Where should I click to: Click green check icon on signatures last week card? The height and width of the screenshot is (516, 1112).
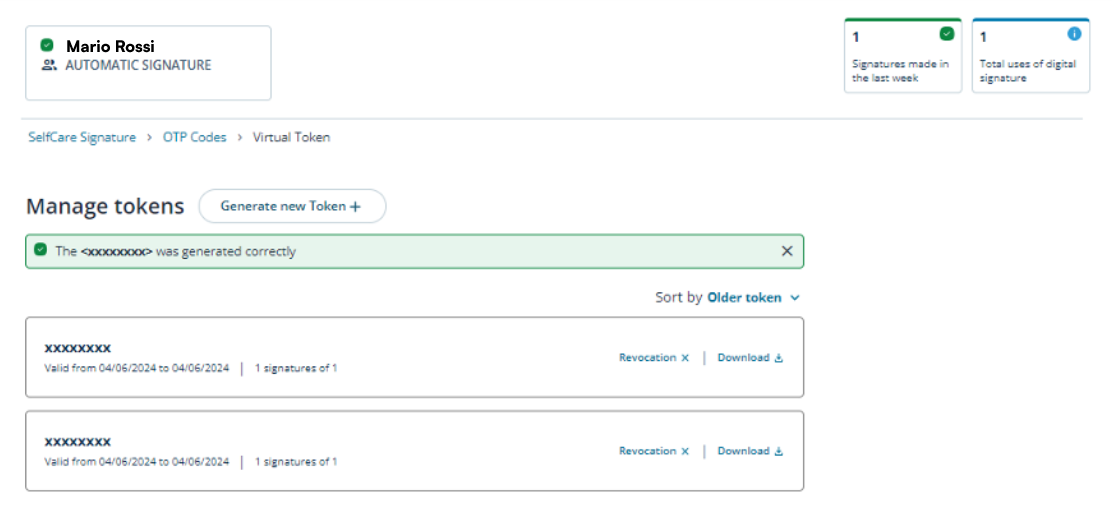pos(946,34)
